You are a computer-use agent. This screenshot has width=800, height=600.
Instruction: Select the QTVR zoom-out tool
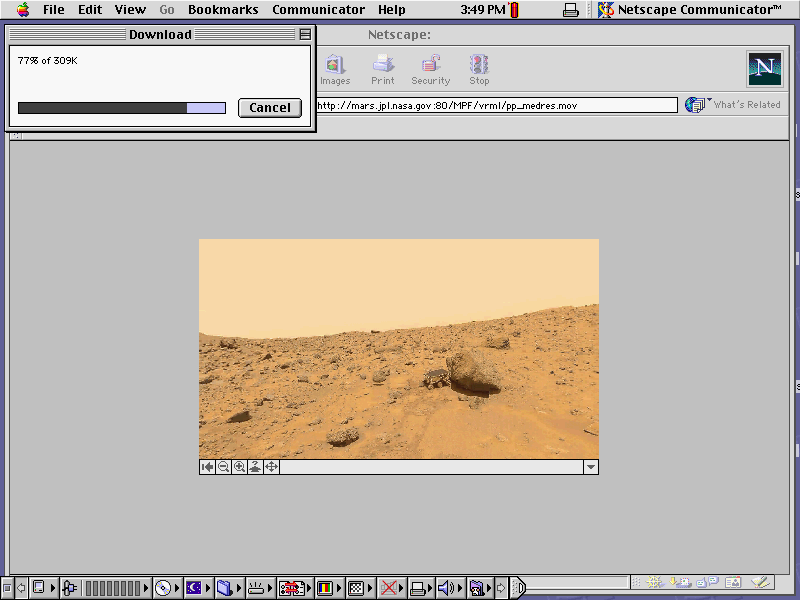[224, 466]
